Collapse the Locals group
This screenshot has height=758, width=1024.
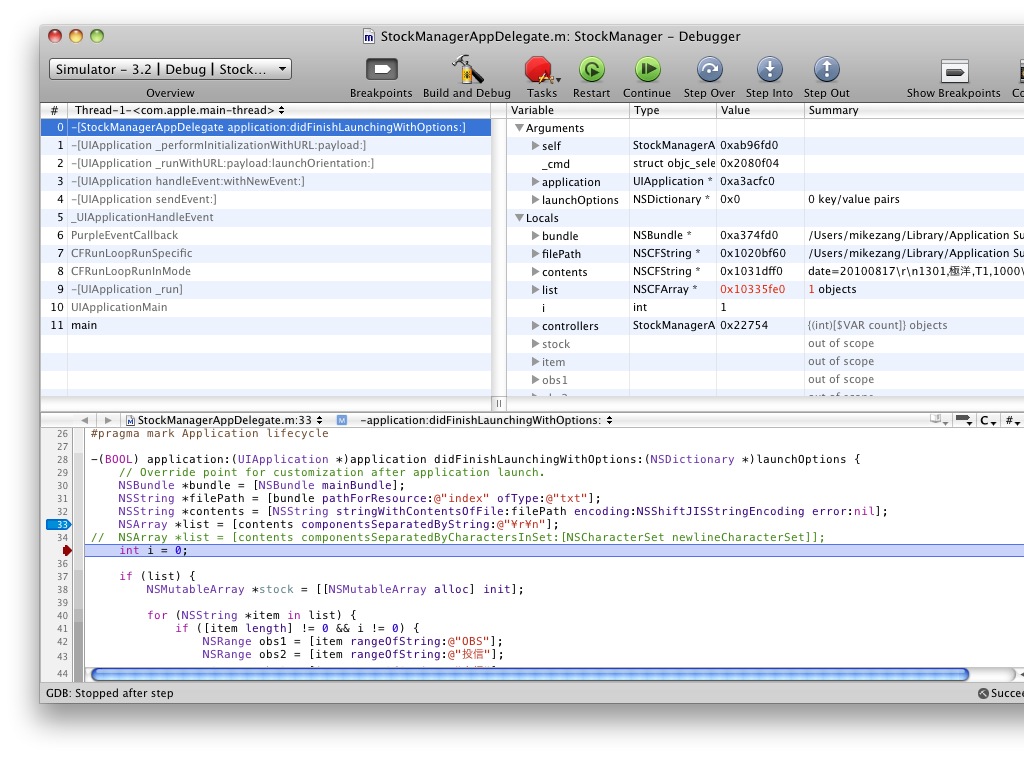click(519, 217)
